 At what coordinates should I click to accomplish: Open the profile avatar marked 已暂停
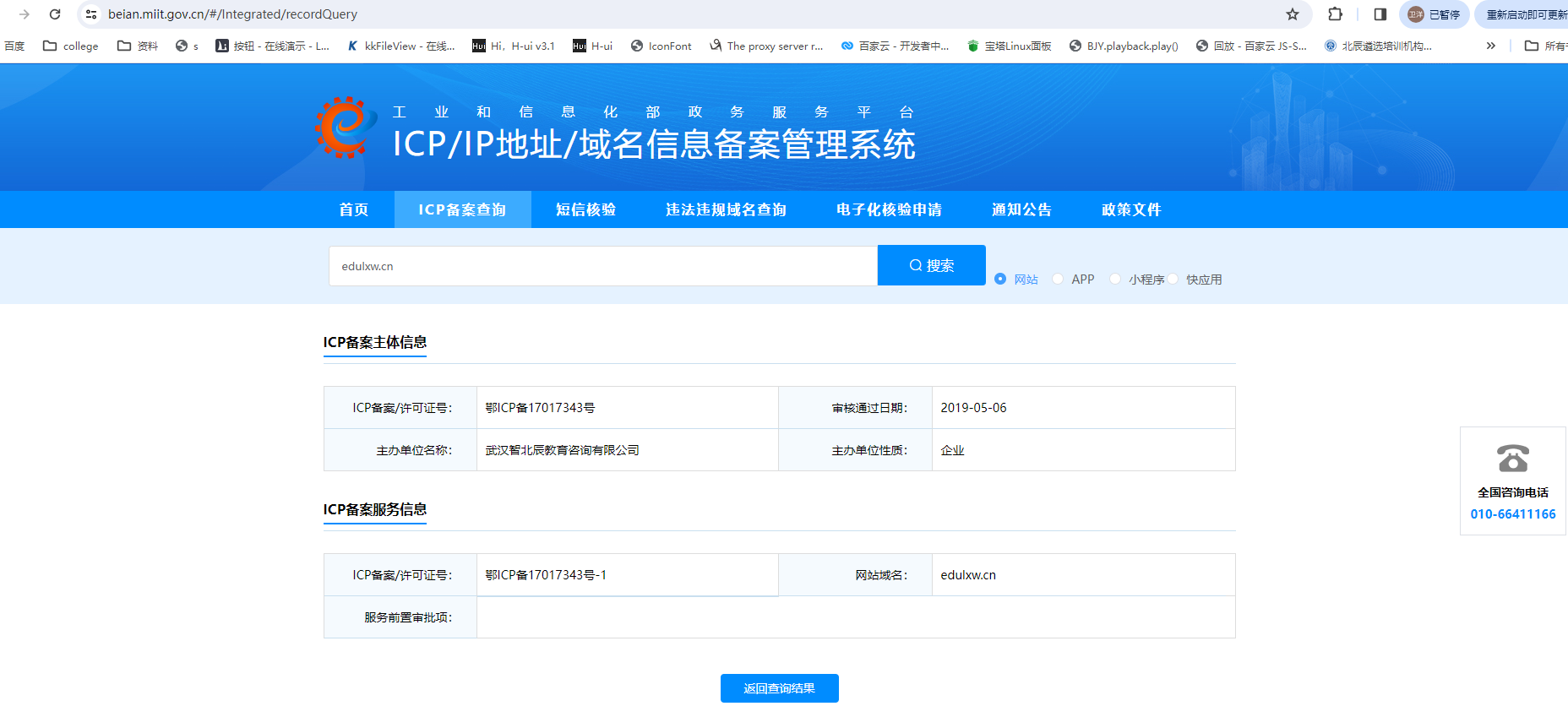pos(1435,14)
